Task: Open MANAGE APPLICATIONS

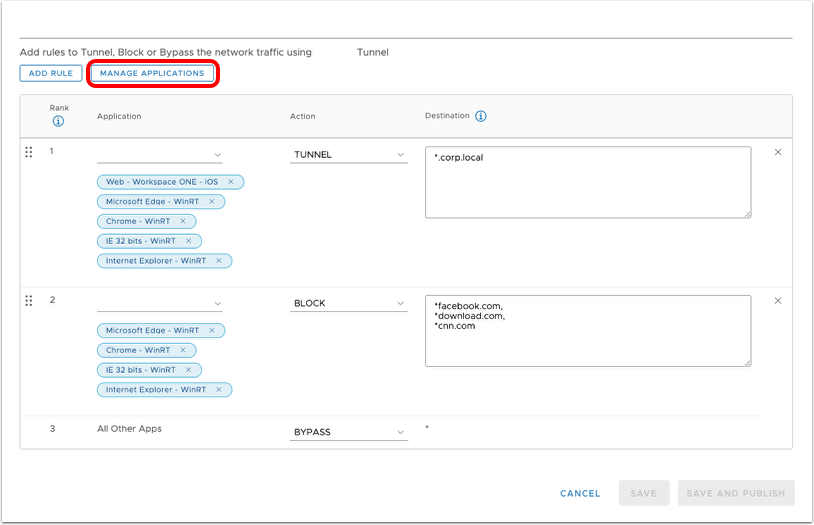Action: [152, 73]
